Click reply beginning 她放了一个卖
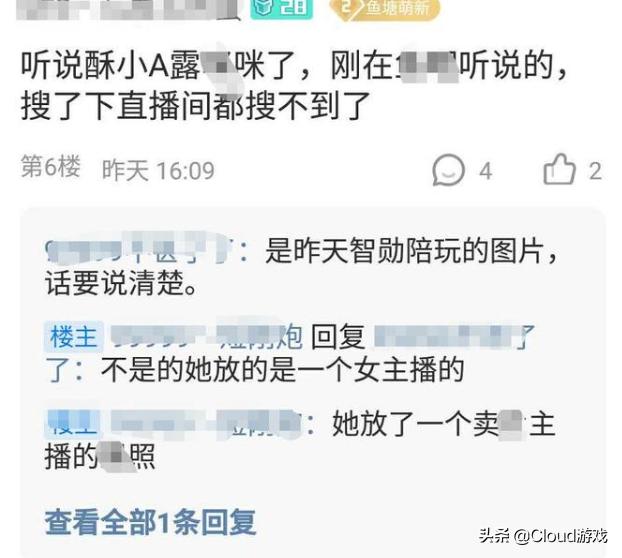The height and width of the screenshot is (558, 622). (x=300, y=440)
